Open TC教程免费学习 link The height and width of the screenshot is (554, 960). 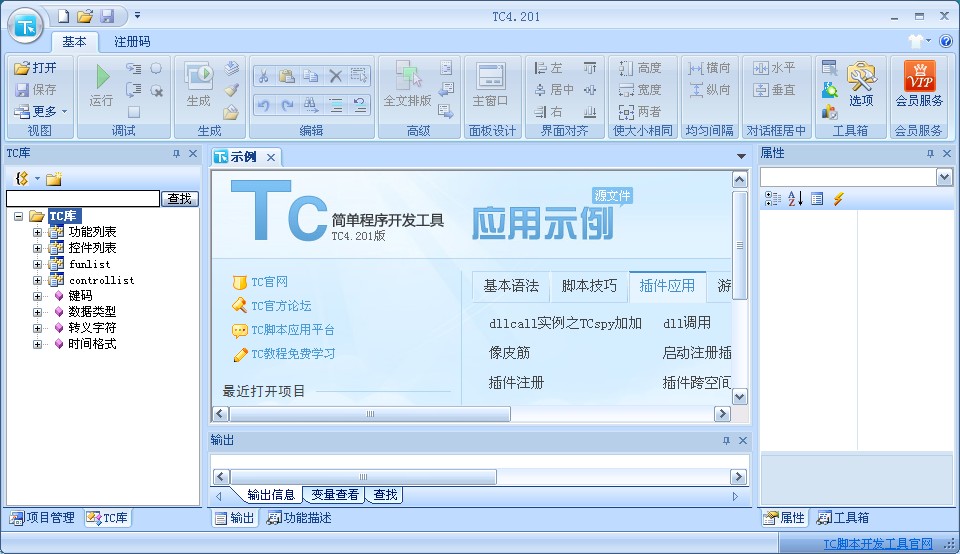pos(293,354)
